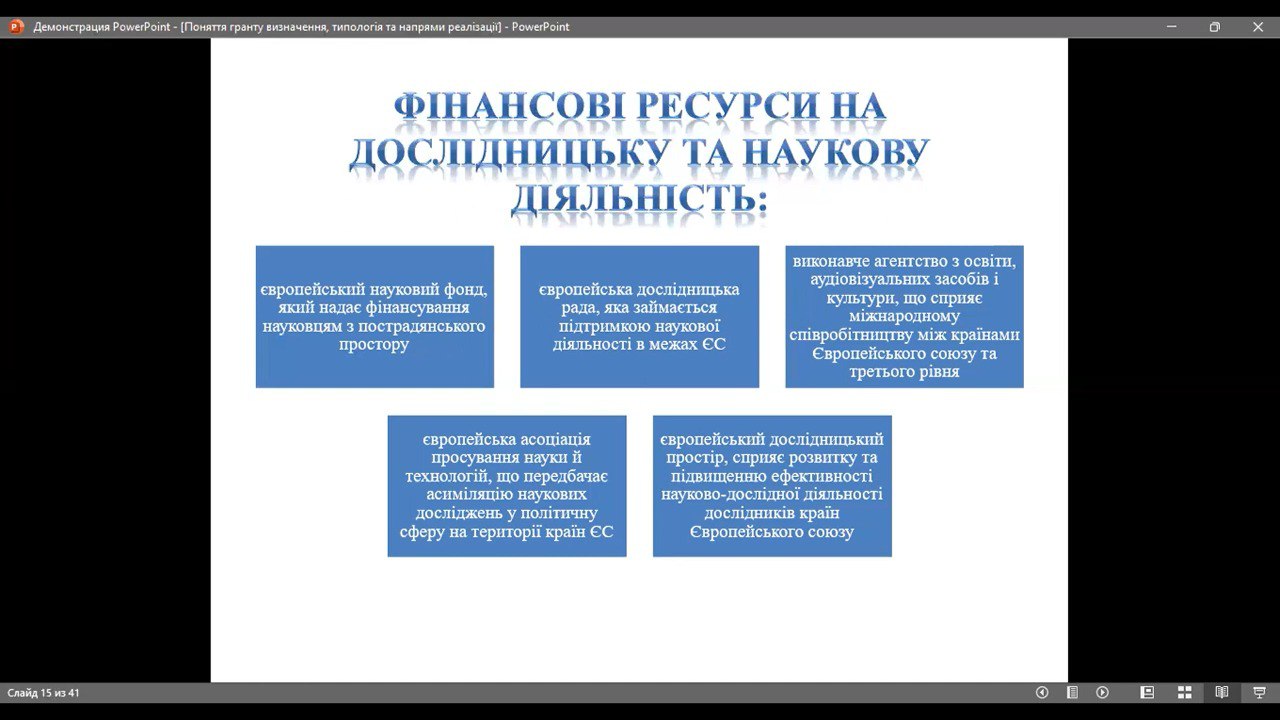Image resolution: width=1280 pixels, height=720 pixels.
Task: Switch to Normal view
Action: pyautogui.click(x=1147, y=692)
